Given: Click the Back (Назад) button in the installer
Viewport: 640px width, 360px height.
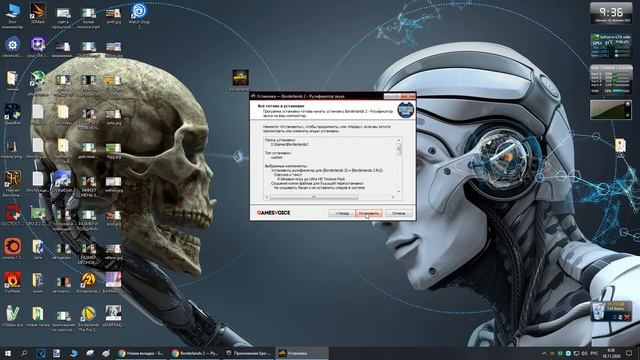Looking at the screenshot, I should [x=342, y=213].
